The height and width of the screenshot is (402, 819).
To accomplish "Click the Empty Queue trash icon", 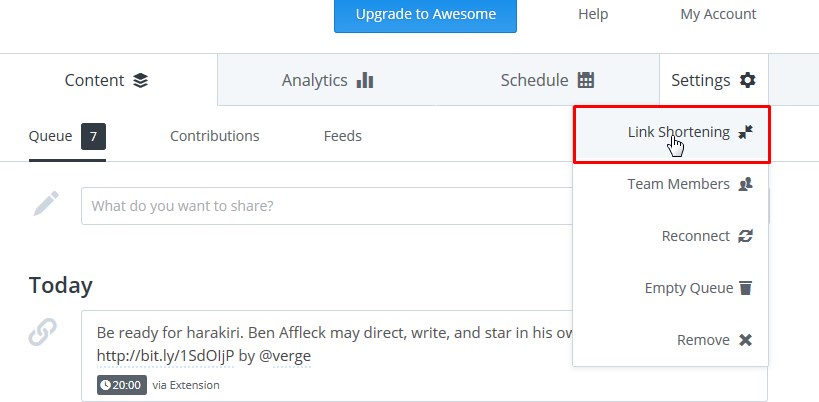I will pyautogui.click(x=745, y=288).
